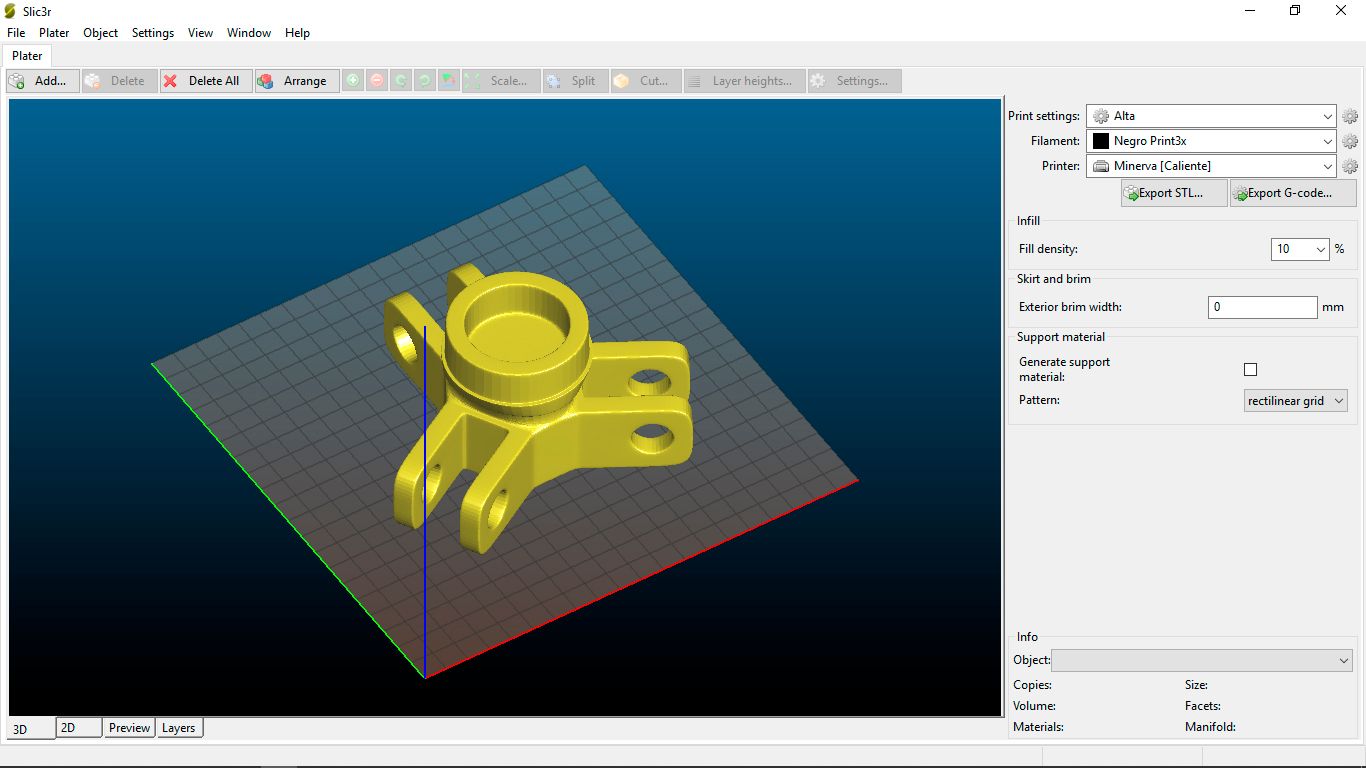The width and height of the screenshot is (1366, 768).
Task: Open the support Pattern rectilinear grid dropdown
Action: pos(1295,401)
